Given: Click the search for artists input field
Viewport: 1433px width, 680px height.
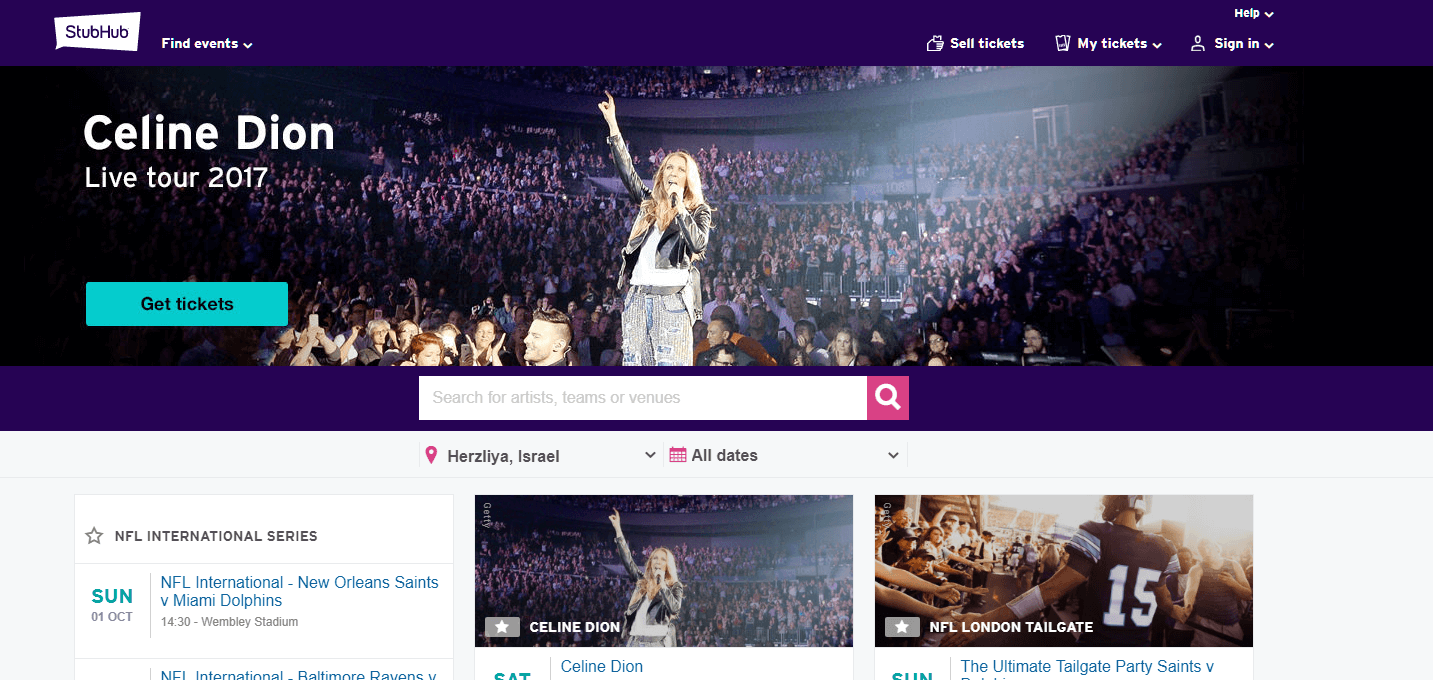Looking at the screenshot, I should (642, 397).
